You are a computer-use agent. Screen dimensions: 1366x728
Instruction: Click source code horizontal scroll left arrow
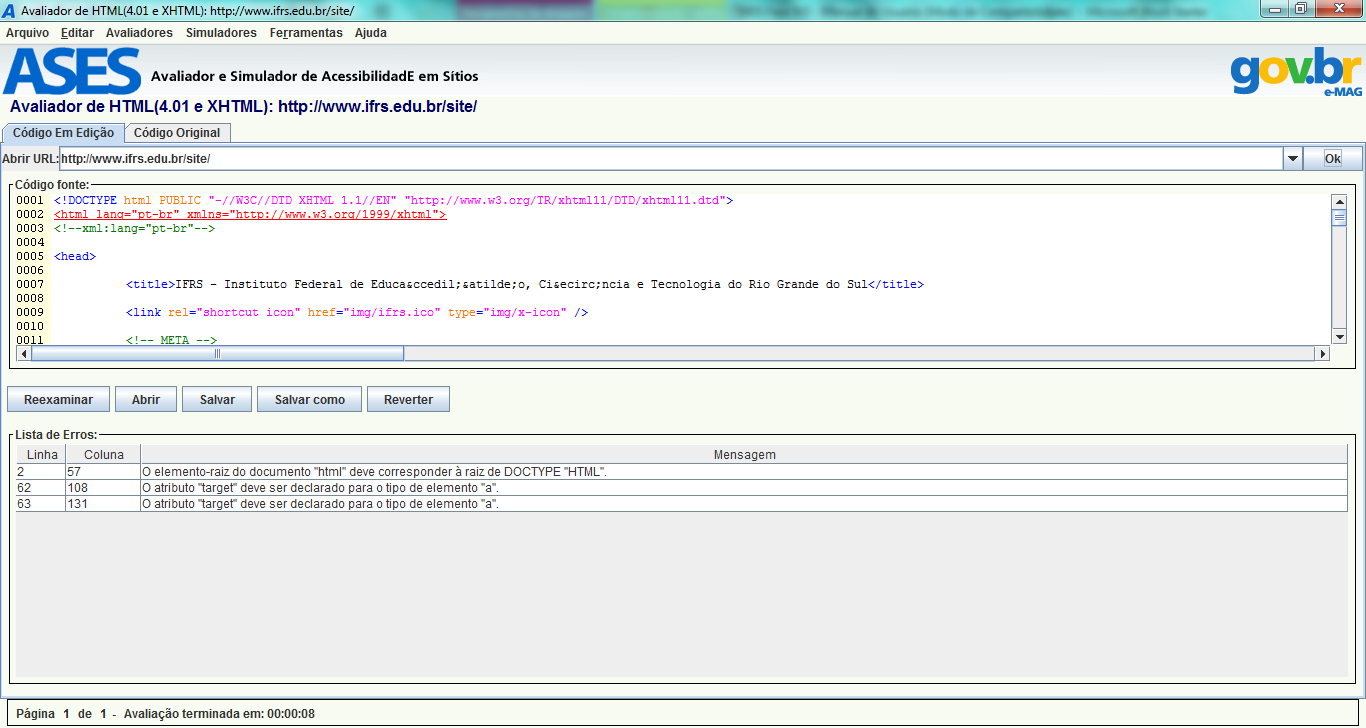[25, 353]
